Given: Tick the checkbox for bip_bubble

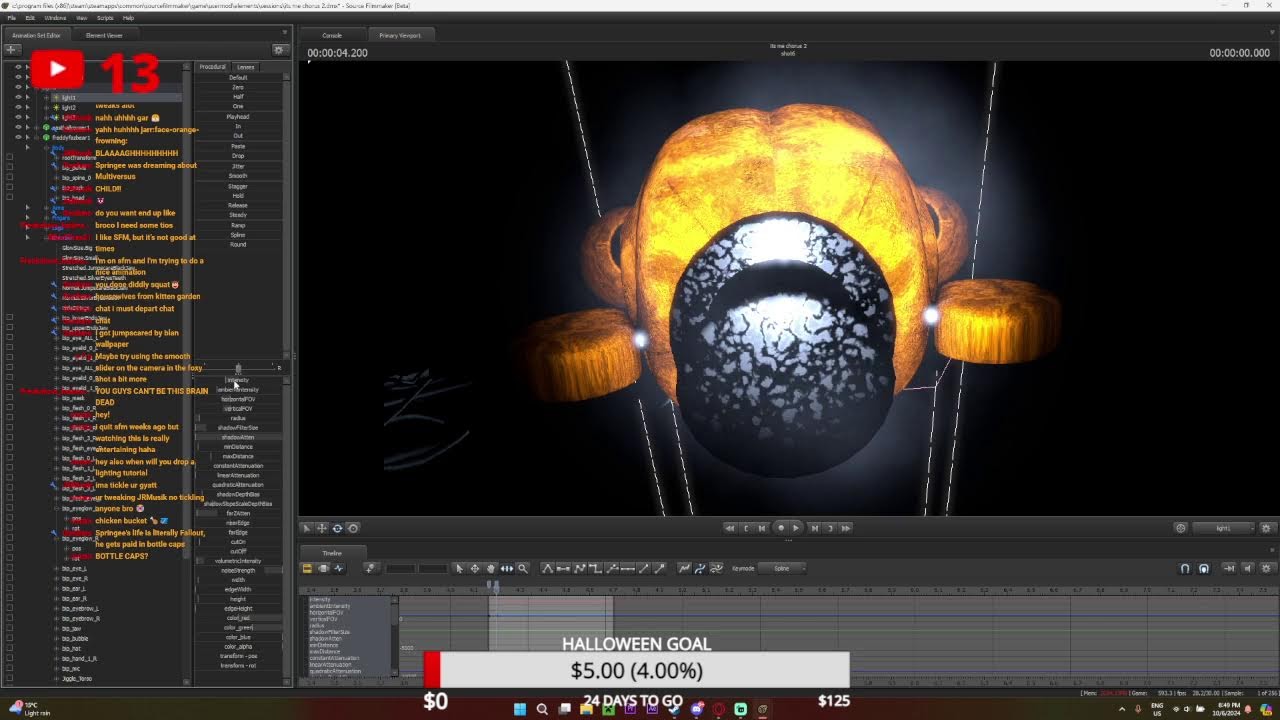Looking at the screenshot, I should 10,638.
